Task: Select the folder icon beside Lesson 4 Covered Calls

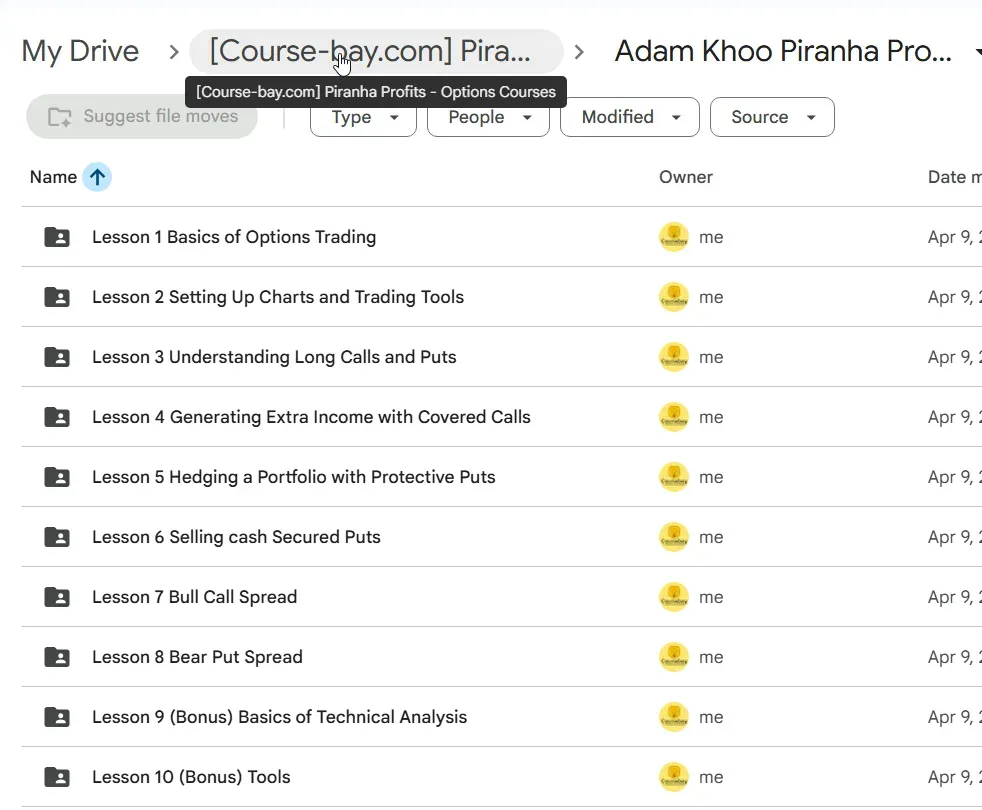Action: pyautogui.click(x=57, y=417)
